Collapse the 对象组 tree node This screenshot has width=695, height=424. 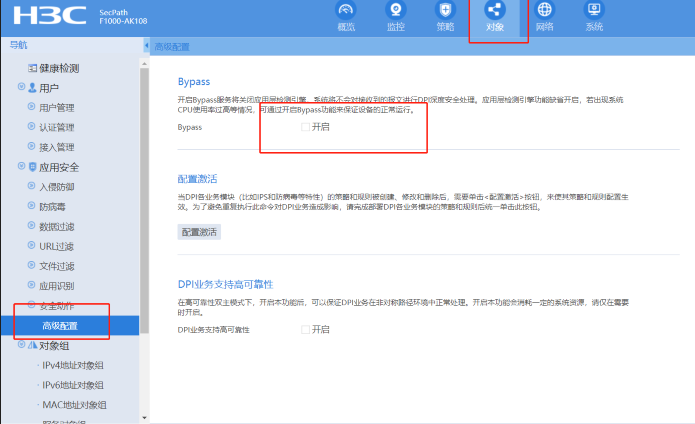pos(21,344)
